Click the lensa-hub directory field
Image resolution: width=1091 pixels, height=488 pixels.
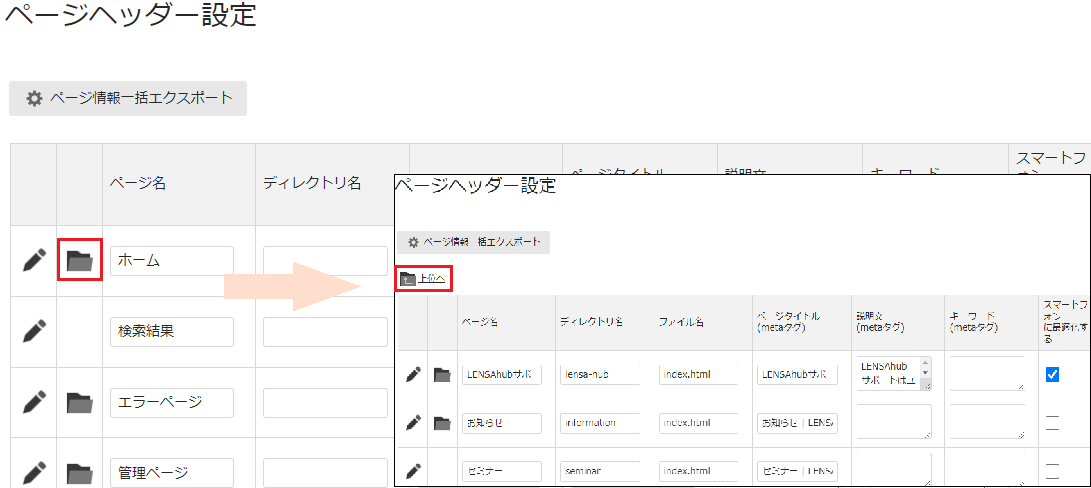tap(600, 375)
